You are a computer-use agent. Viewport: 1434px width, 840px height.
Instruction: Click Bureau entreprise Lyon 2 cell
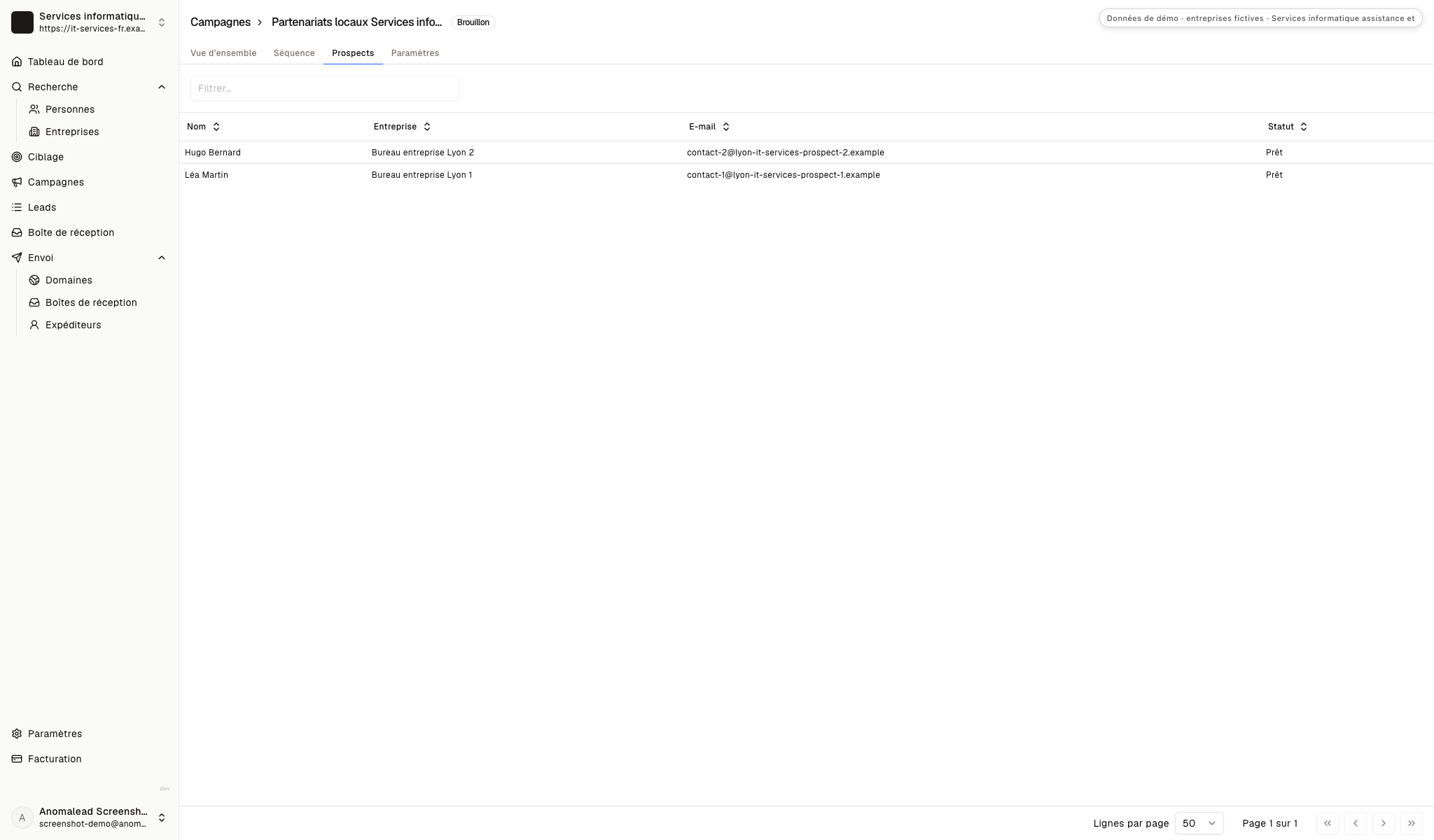(x=423, y=153)
